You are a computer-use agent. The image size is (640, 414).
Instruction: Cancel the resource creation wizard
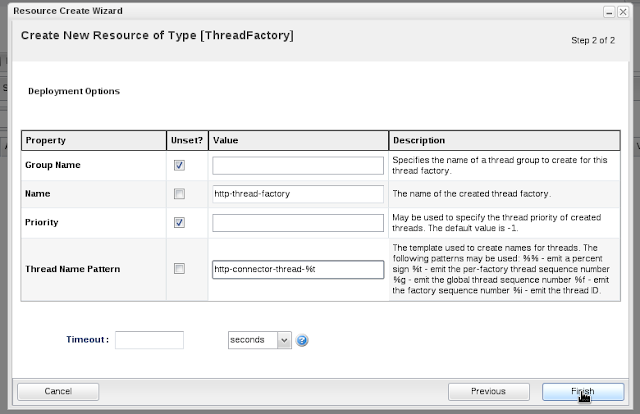tap(58, 392)
